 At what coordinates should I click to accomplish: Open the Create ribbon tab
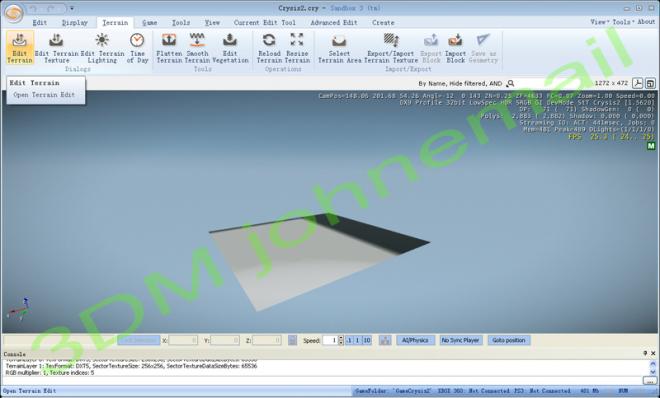(383, 23)
